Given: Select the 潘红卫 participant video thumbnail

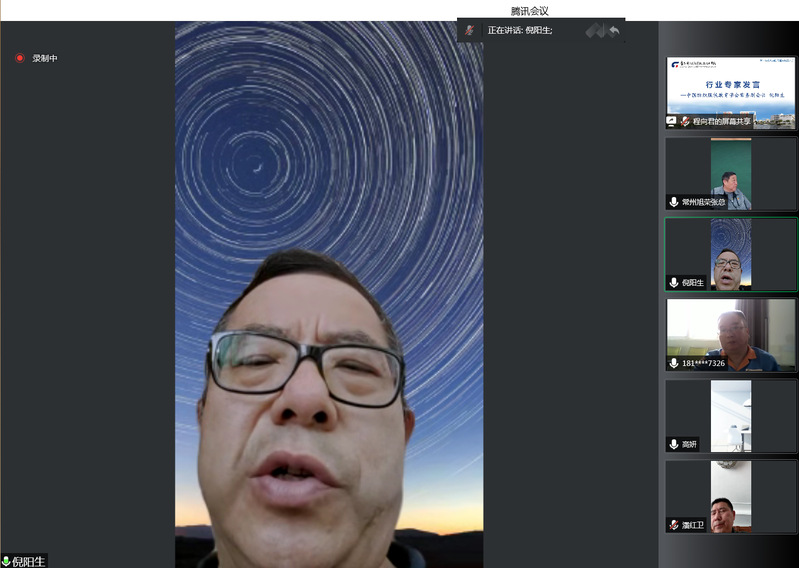Looking at the screenshot, I should 731,496.
